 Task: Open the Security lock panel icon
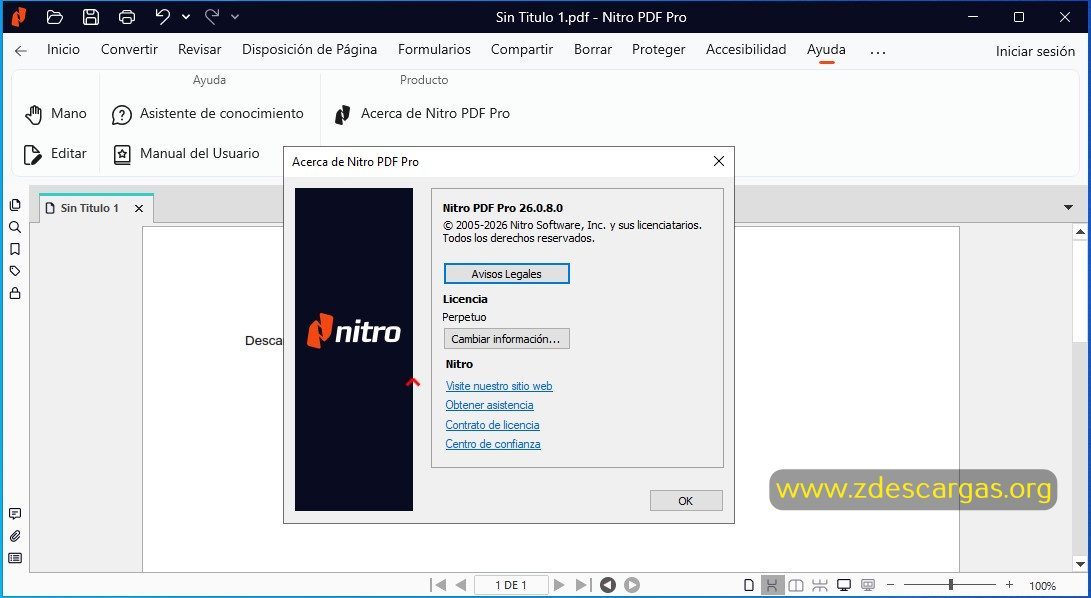pyautogui.click(x=15, y=293)
